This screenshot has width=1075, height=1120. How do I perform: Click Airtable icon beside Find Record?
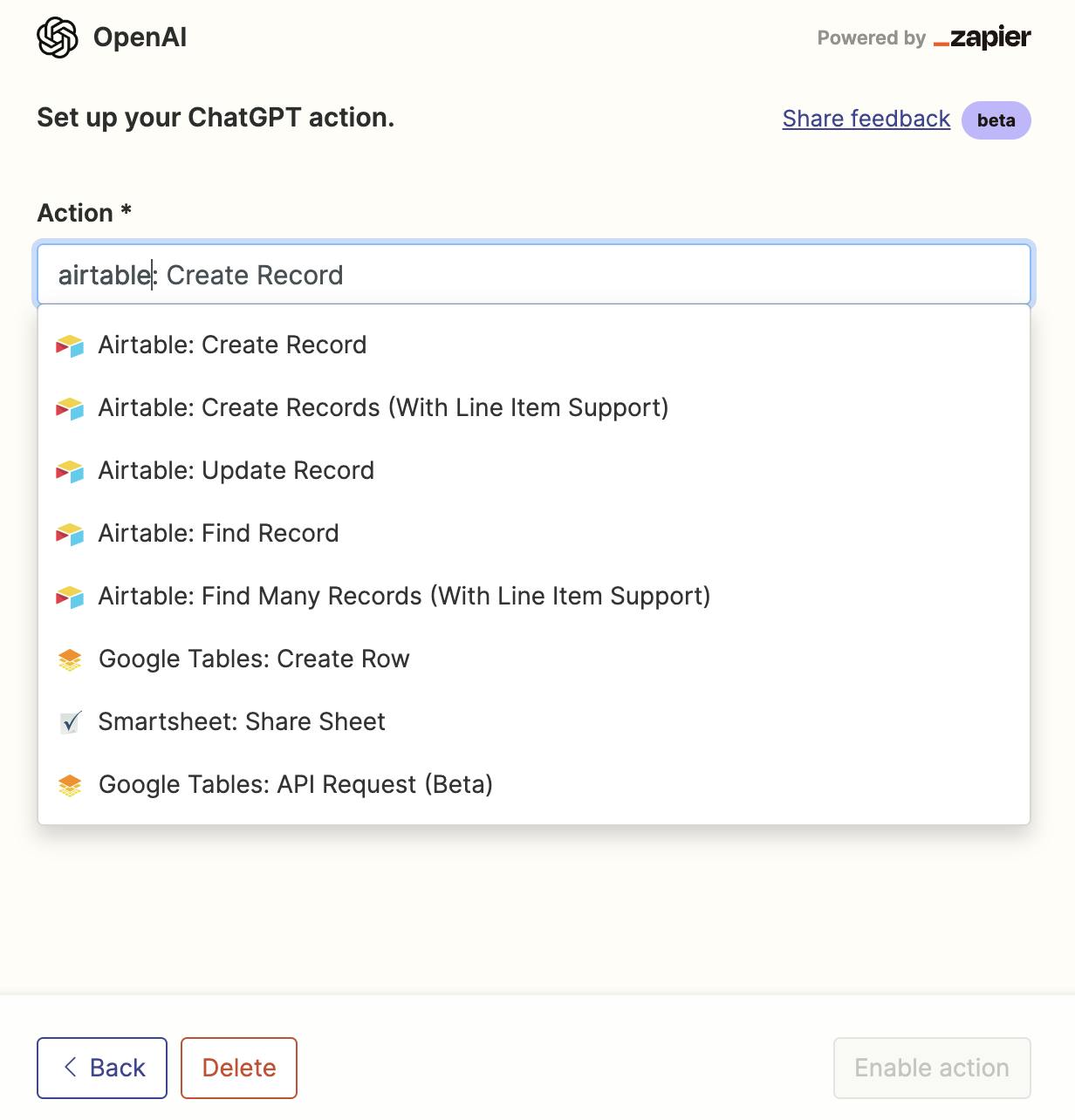(70, 534)
